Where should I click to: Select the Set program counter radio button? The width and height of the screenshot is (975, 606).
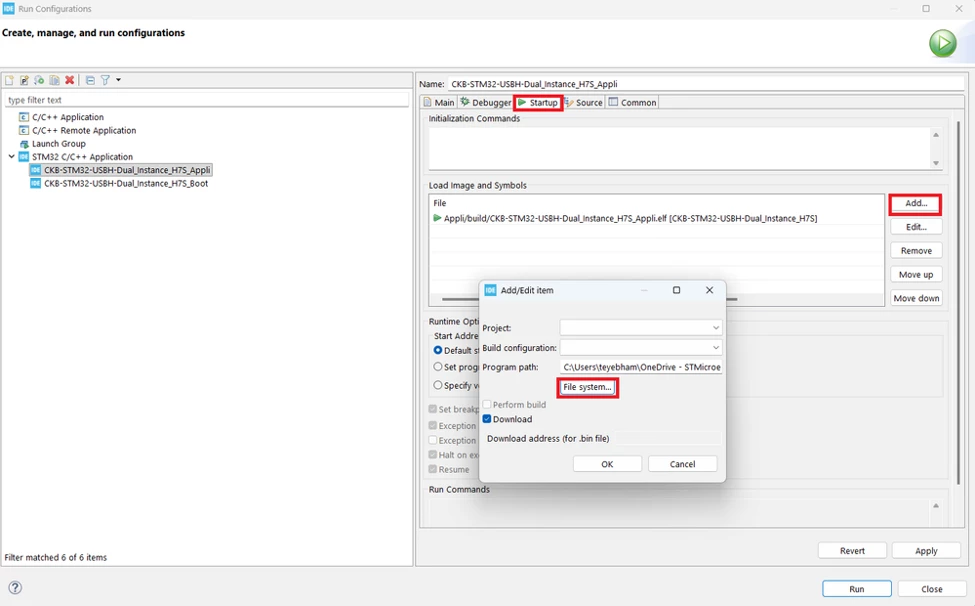click(438, 367)
